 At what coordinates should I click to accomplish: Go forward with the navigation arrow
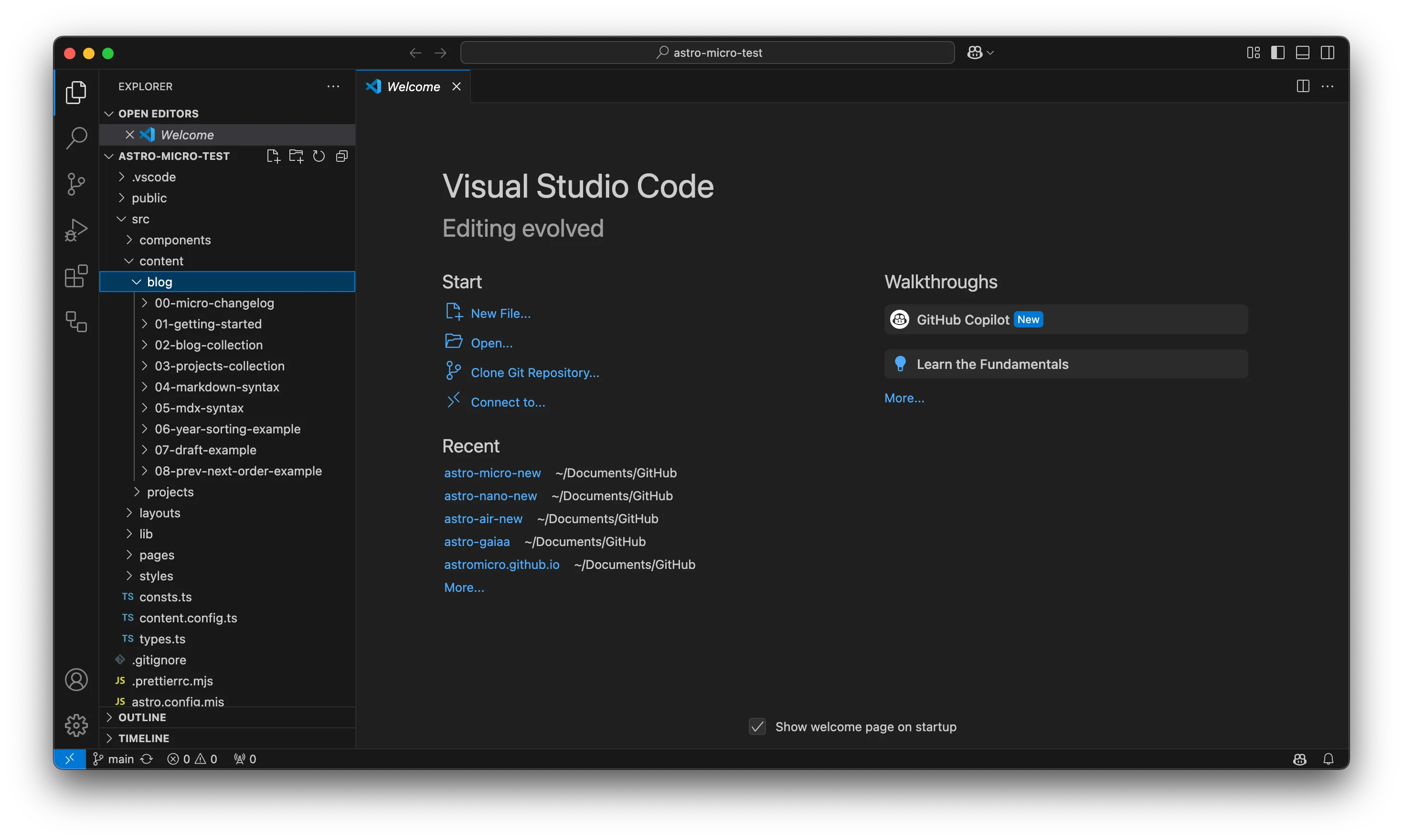coord(440,52)
